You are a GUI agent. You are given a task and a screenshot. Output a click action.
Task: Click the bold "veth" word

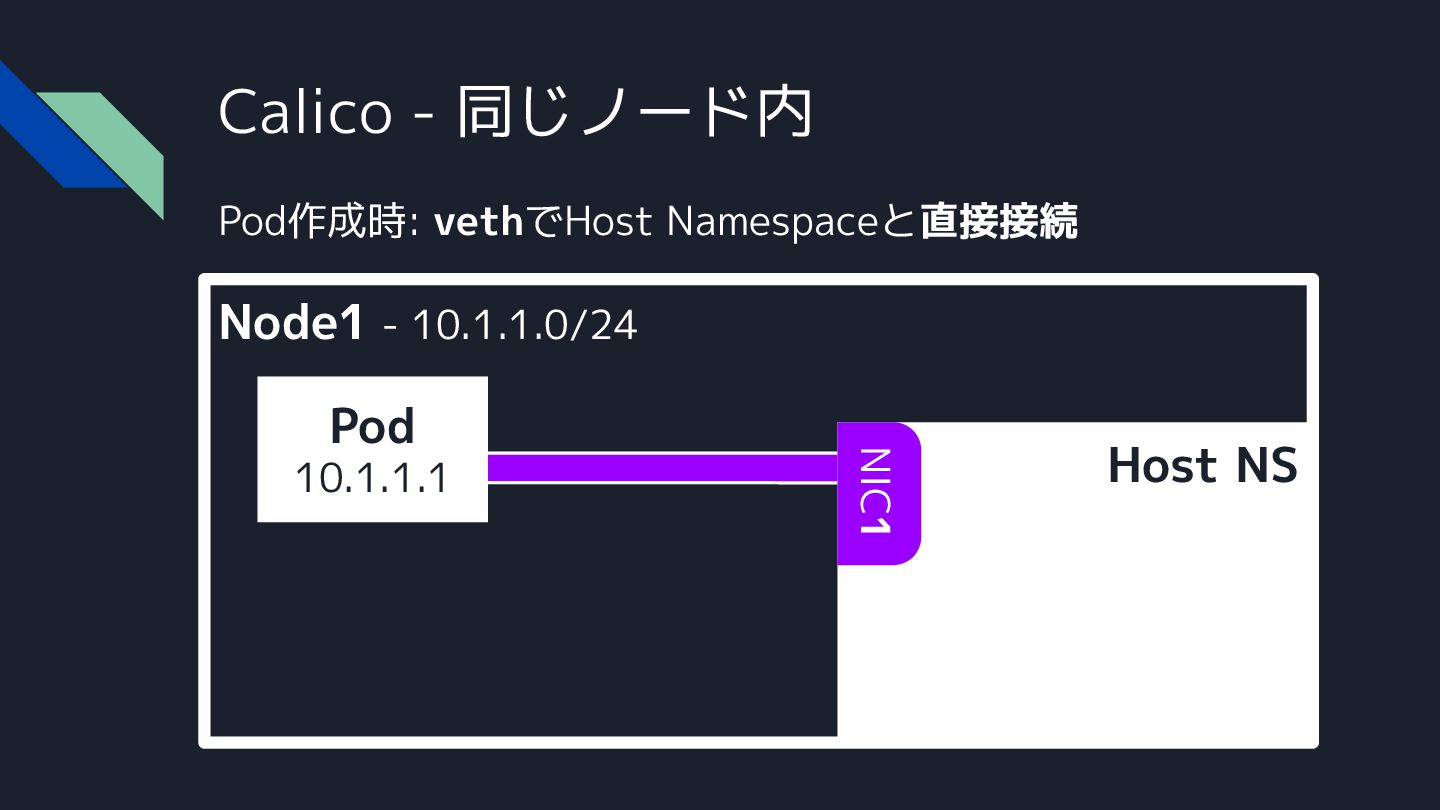click(x=478, y=222)
